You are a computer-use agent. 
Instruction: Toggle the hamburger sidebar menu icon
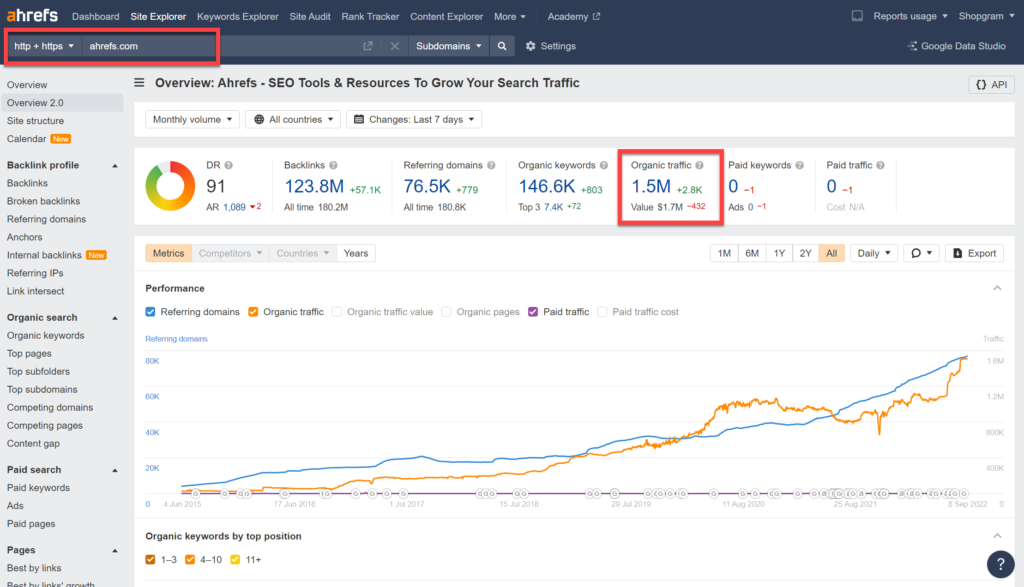pyautogui.click(x=139, y=83)
